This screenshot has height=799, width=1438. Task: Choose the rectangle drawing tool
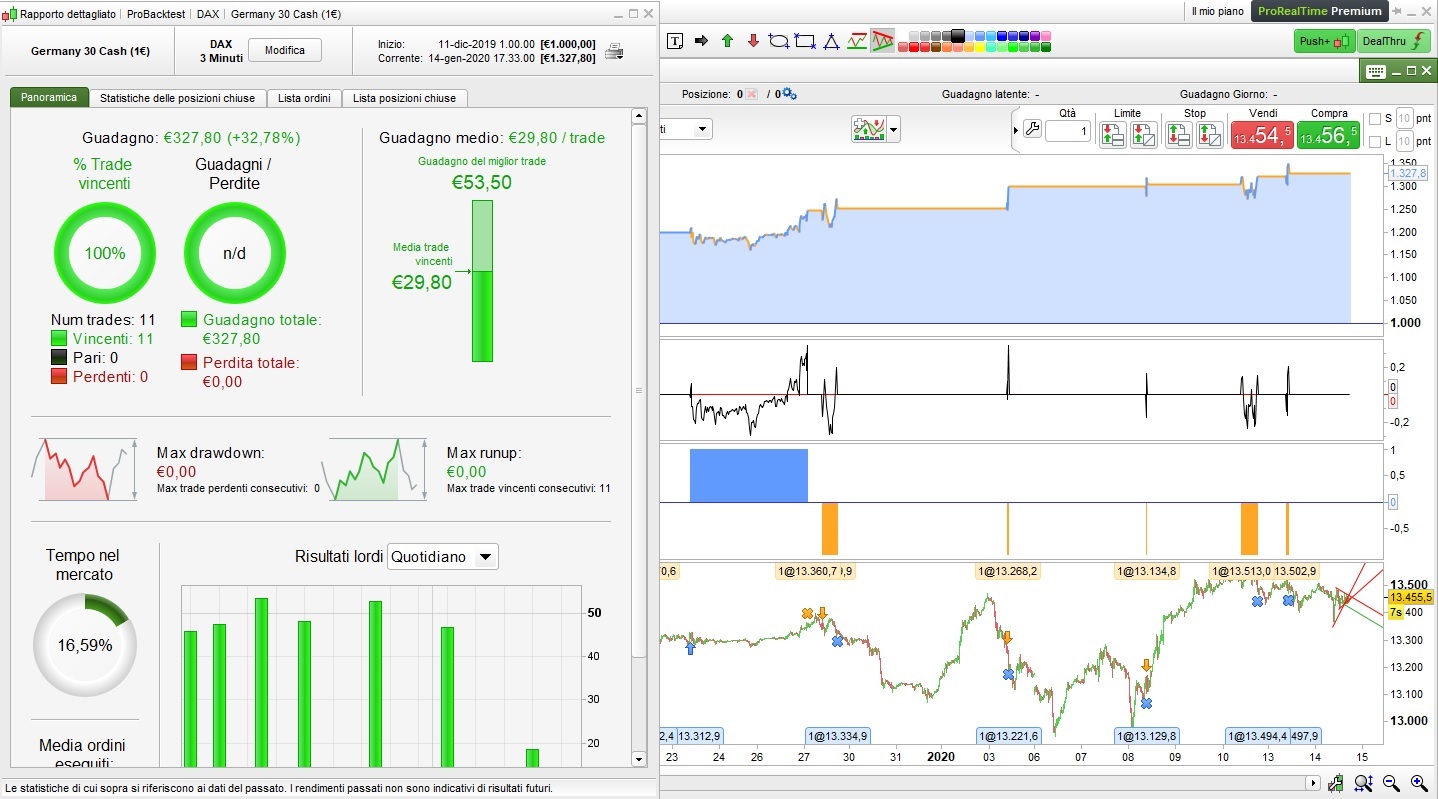point(805,41)
